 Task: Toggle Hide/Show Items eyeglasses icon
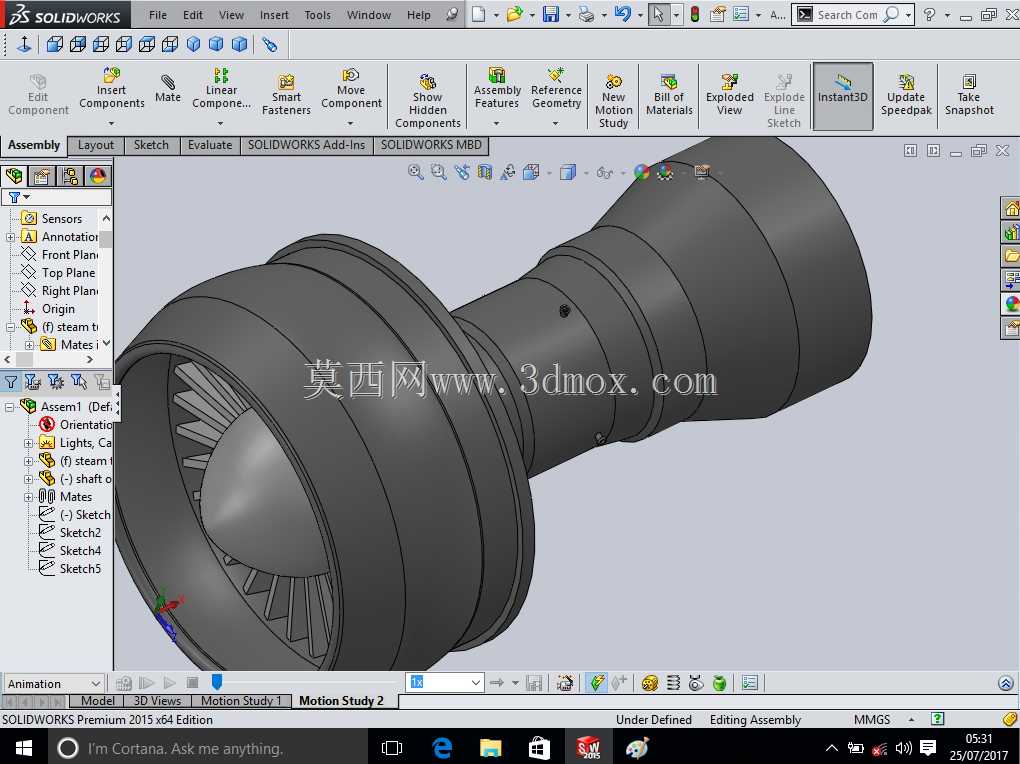tap(604, 172)
